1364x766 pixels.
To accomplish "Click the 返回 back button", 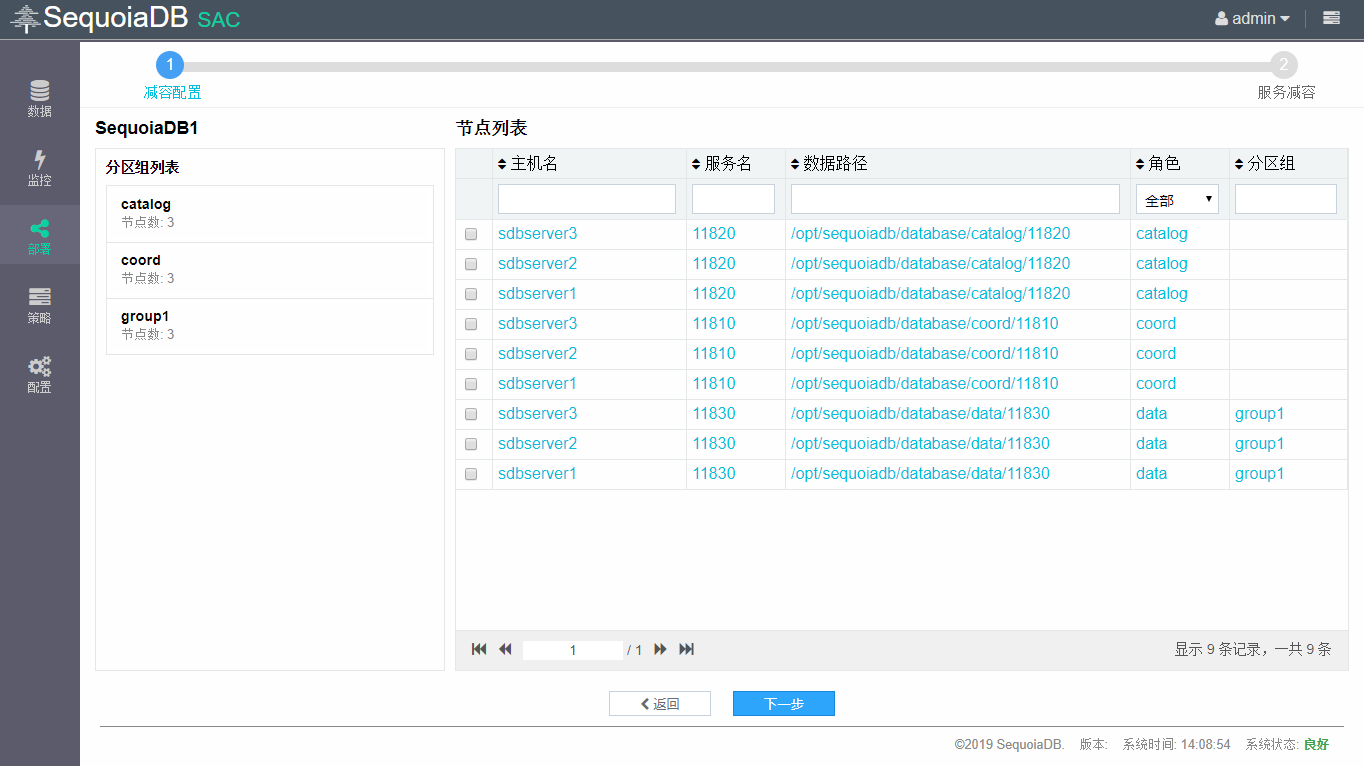I will 660,704.
